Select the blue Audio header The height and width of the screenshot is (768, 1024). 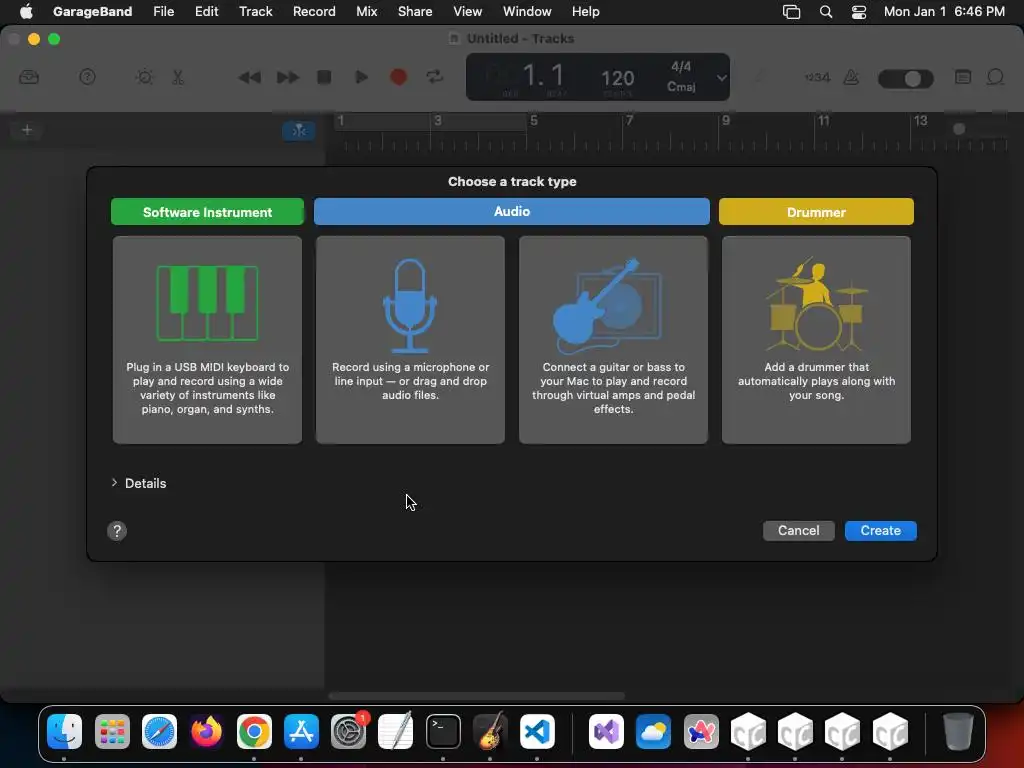tap(511, 212)
